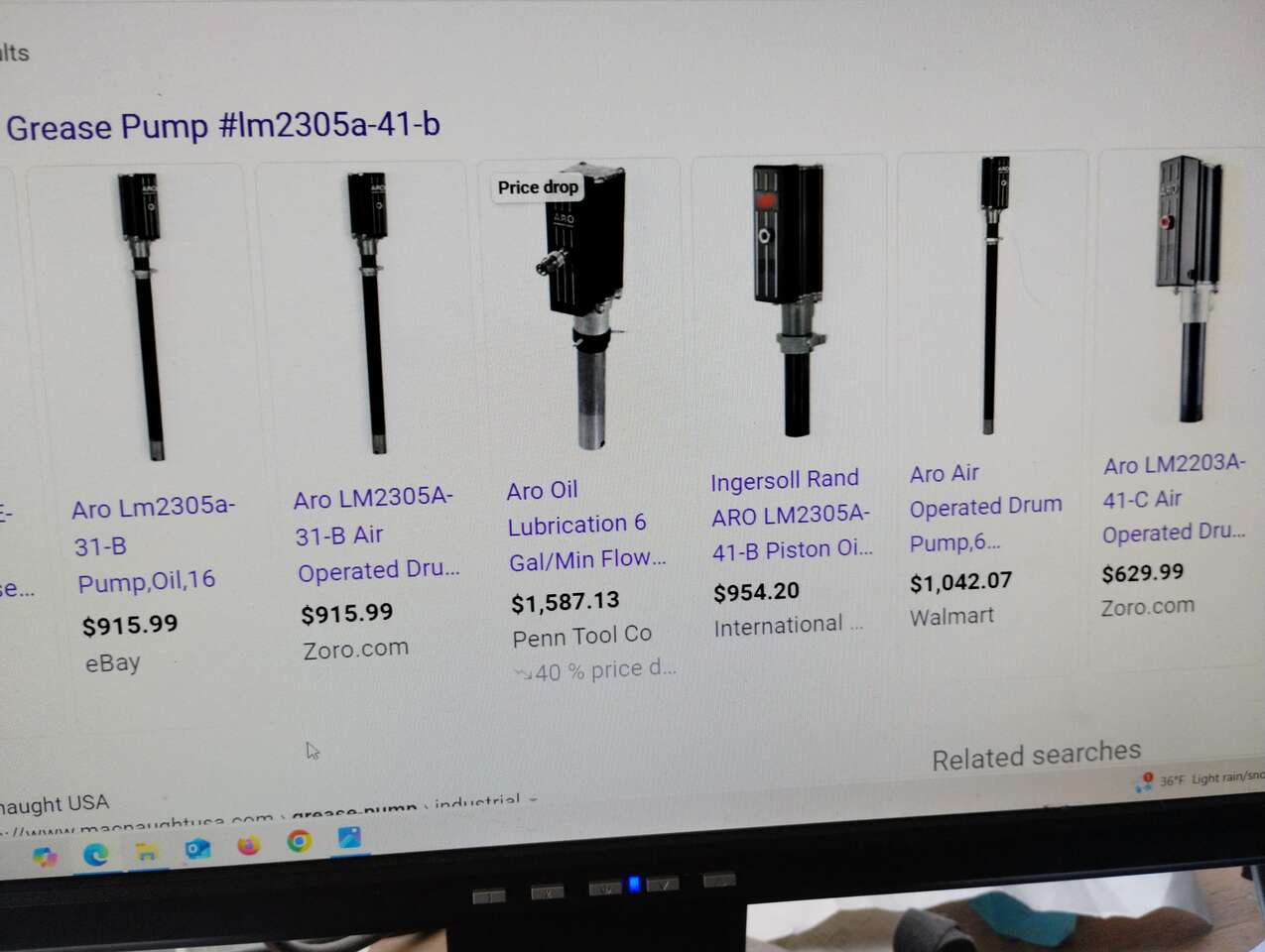Open Aro LM2305A-31-B Zoro.com product title
This screenshot has width=1265, height=952.
[376, 535]
